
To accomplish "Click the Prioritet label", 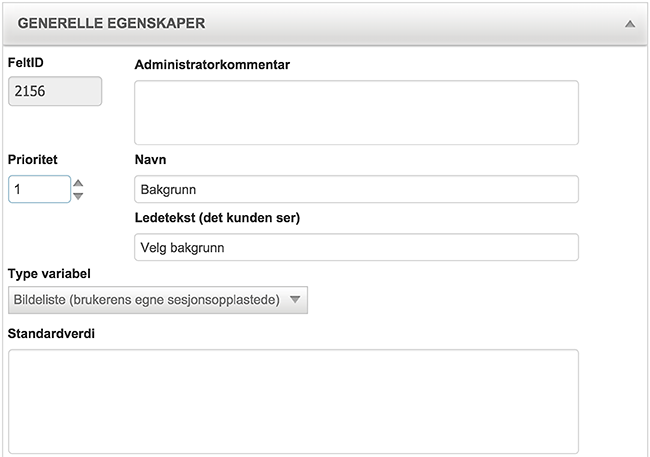I will (x=33, y=160).
